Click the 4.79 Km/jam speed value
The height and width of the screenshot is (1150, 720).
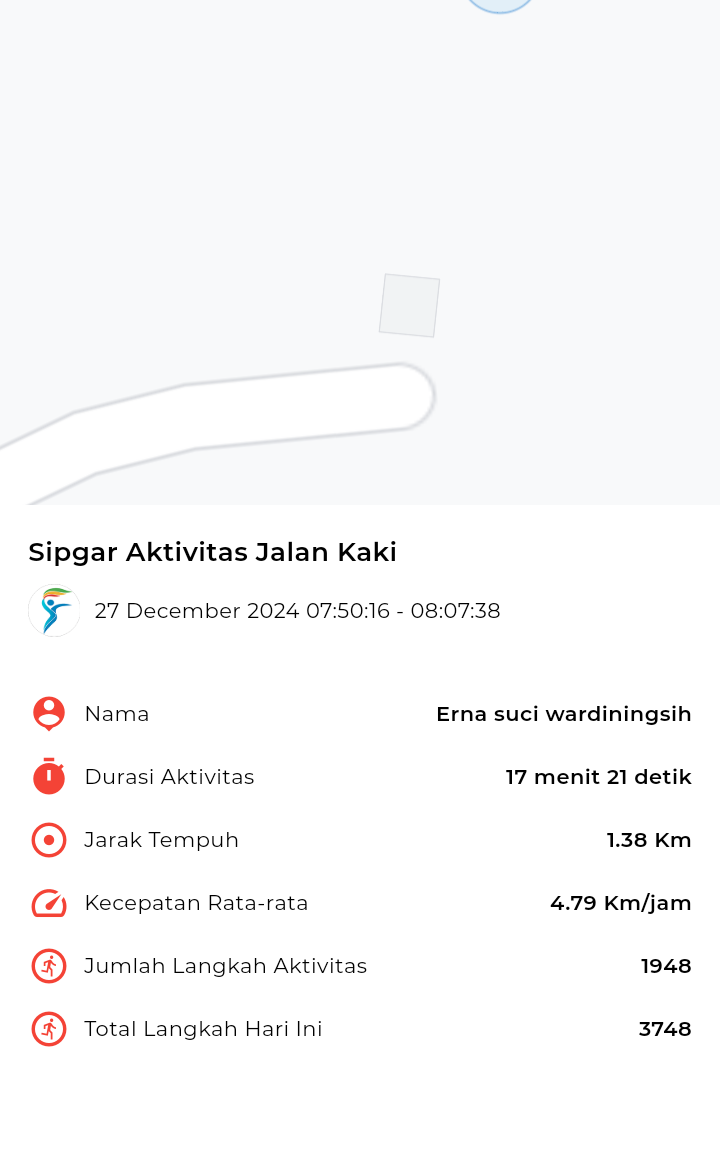(621, 903)
